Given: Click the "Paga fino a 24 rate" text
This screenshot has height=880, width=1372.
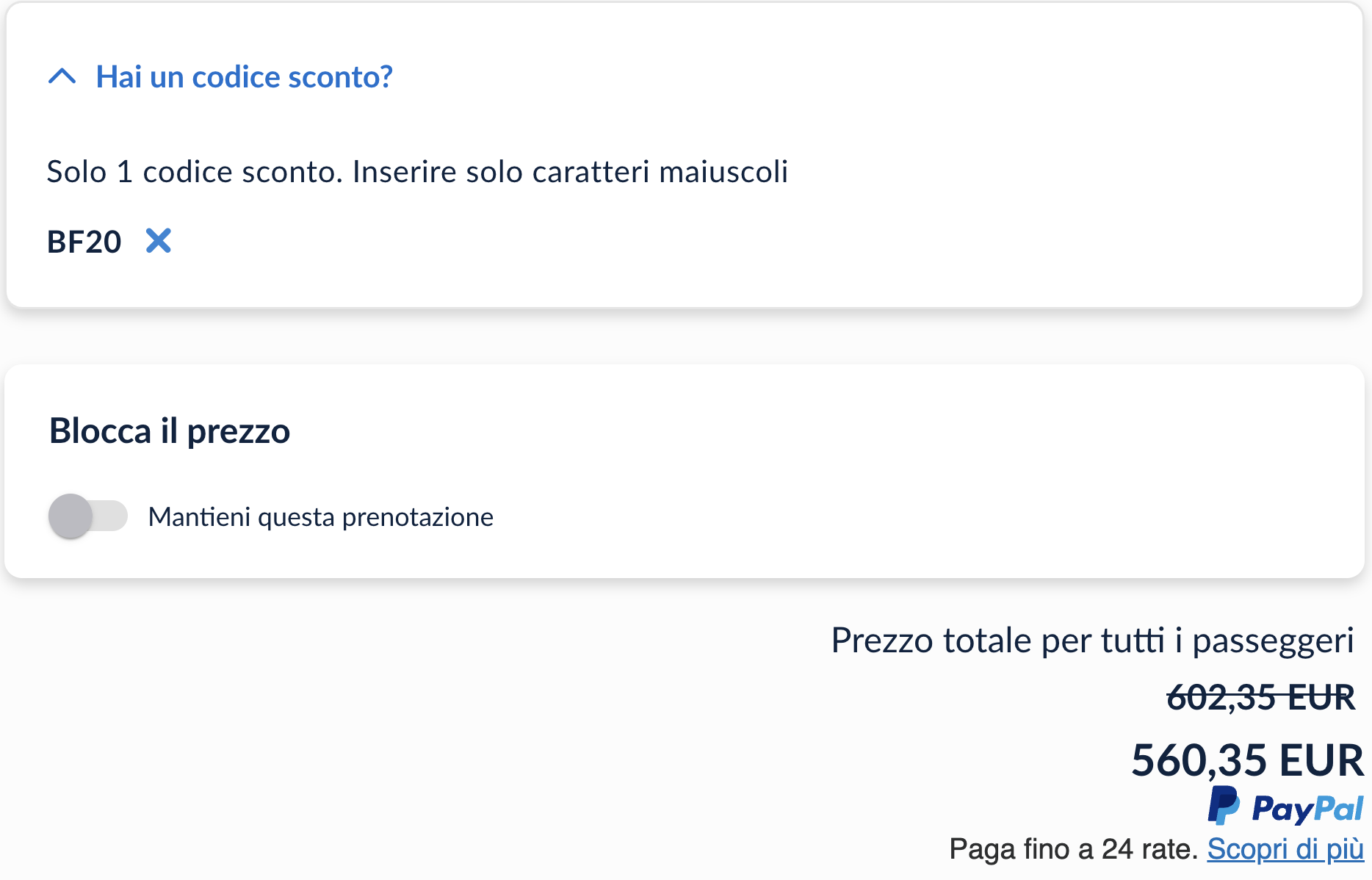Looking at the screenshot, I should pyautogui.click(x=1073, y=849).
